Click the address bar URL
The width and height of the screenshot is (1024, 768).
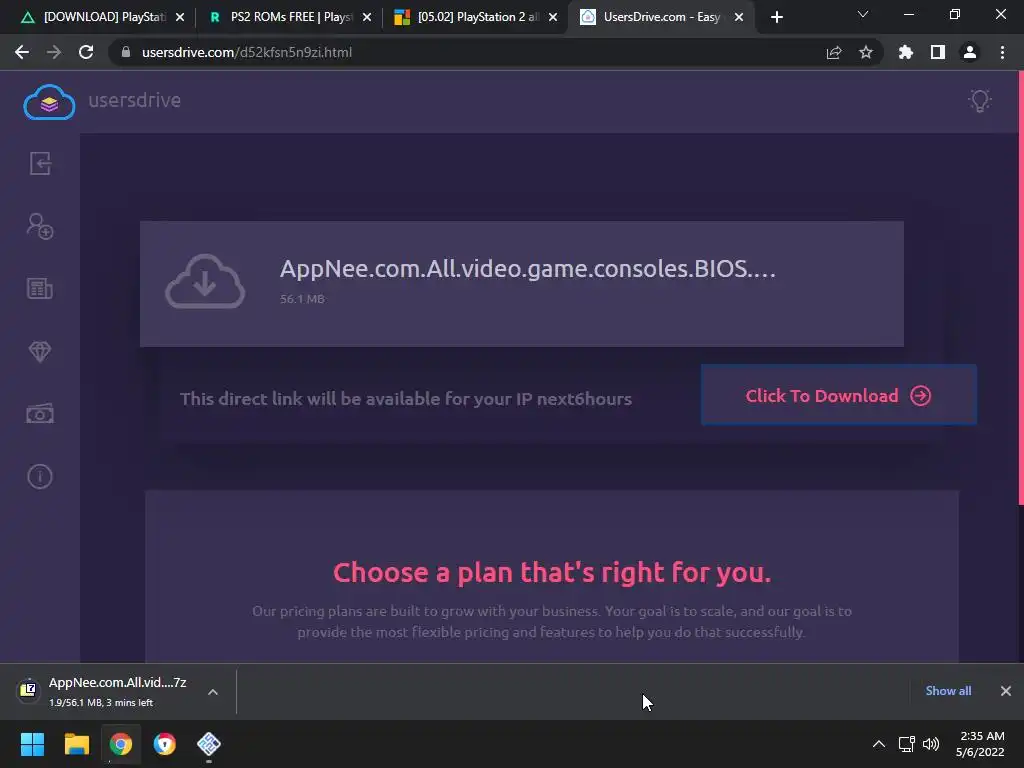(x=247, y=52)
